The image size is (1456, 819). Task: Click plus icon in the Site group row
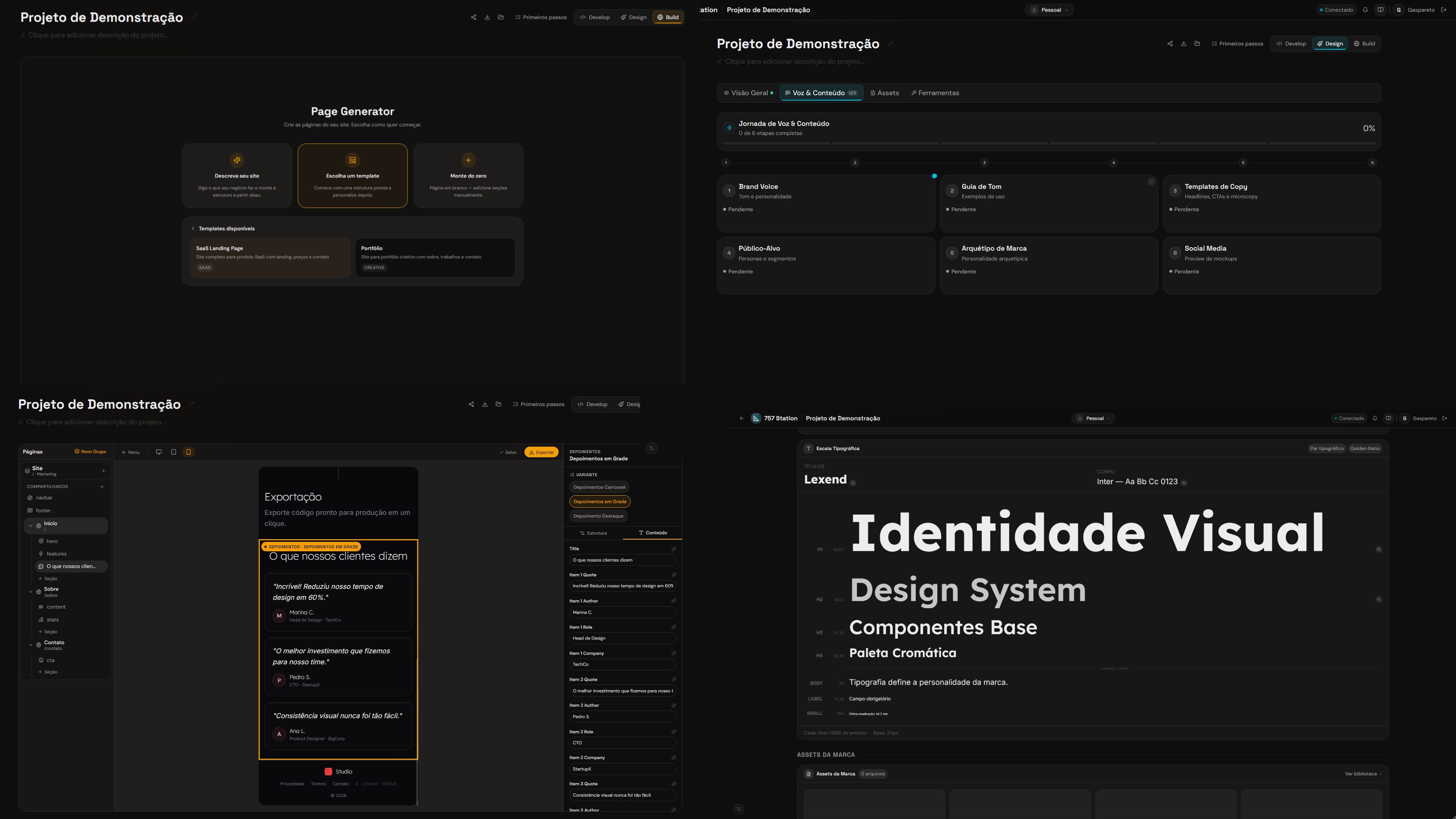point(104,471)
